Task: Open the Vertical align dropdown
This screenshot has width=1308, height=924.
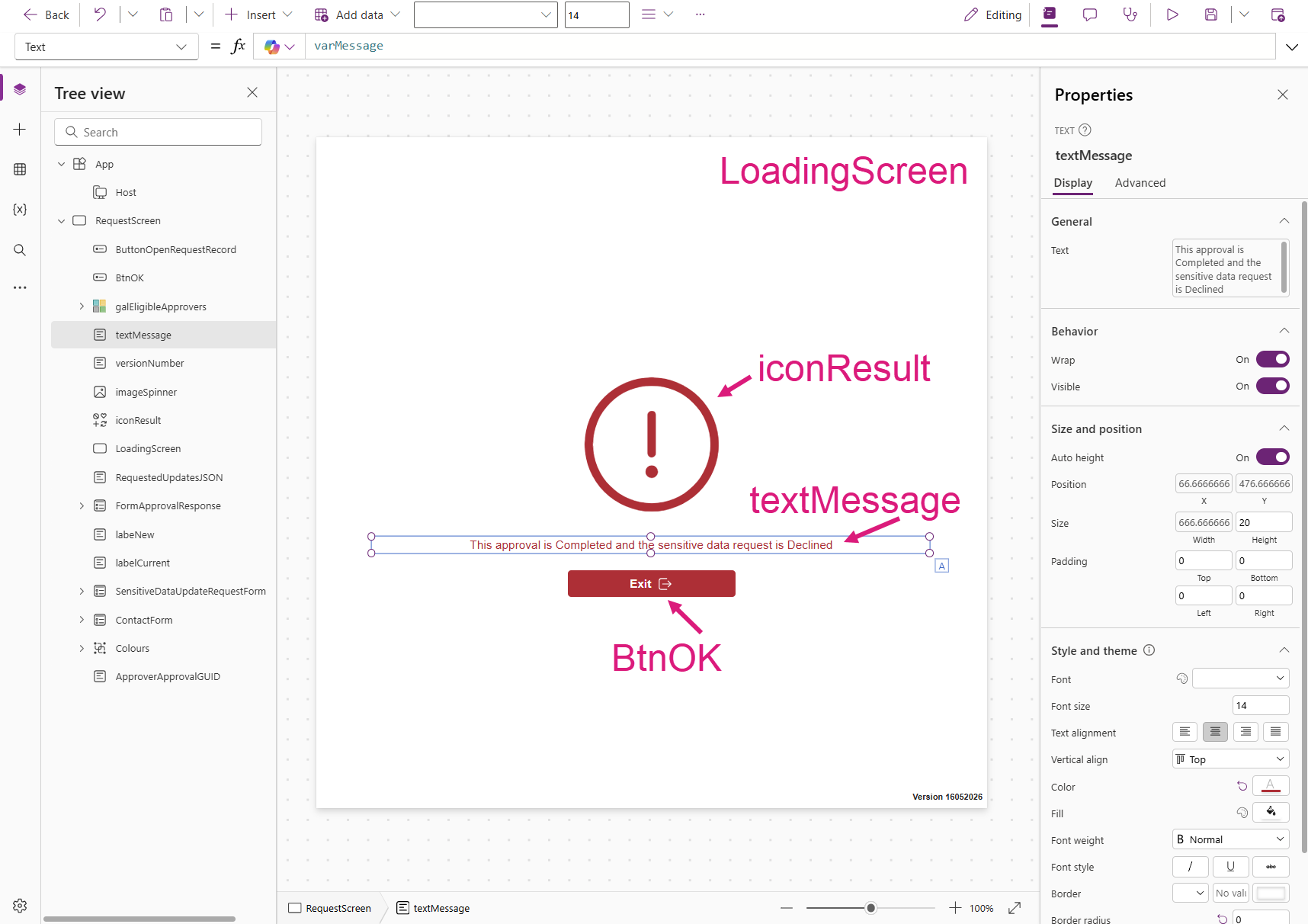Action: pyautogui.click(x=1230, y=759)
